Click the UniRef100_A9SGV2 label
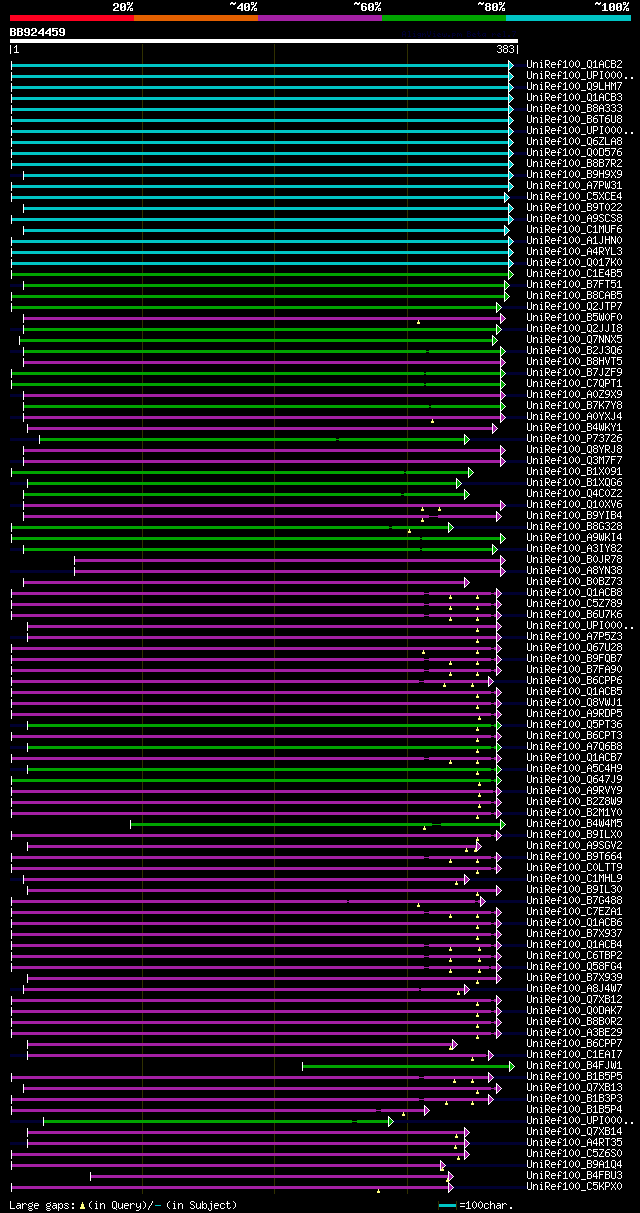Viewport: 640px width, 1213px height. point(574,846)
